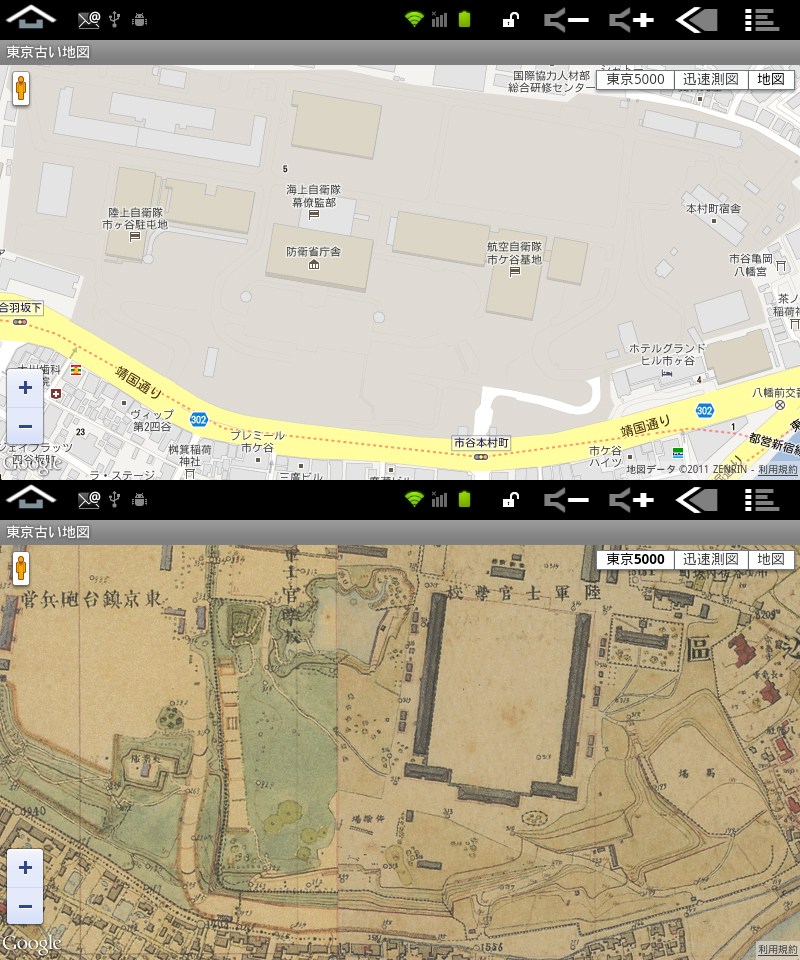Screen dimensions: 800x960
Task: Choose 迅速測図 layer on old map view
Action: pos(711,560)
